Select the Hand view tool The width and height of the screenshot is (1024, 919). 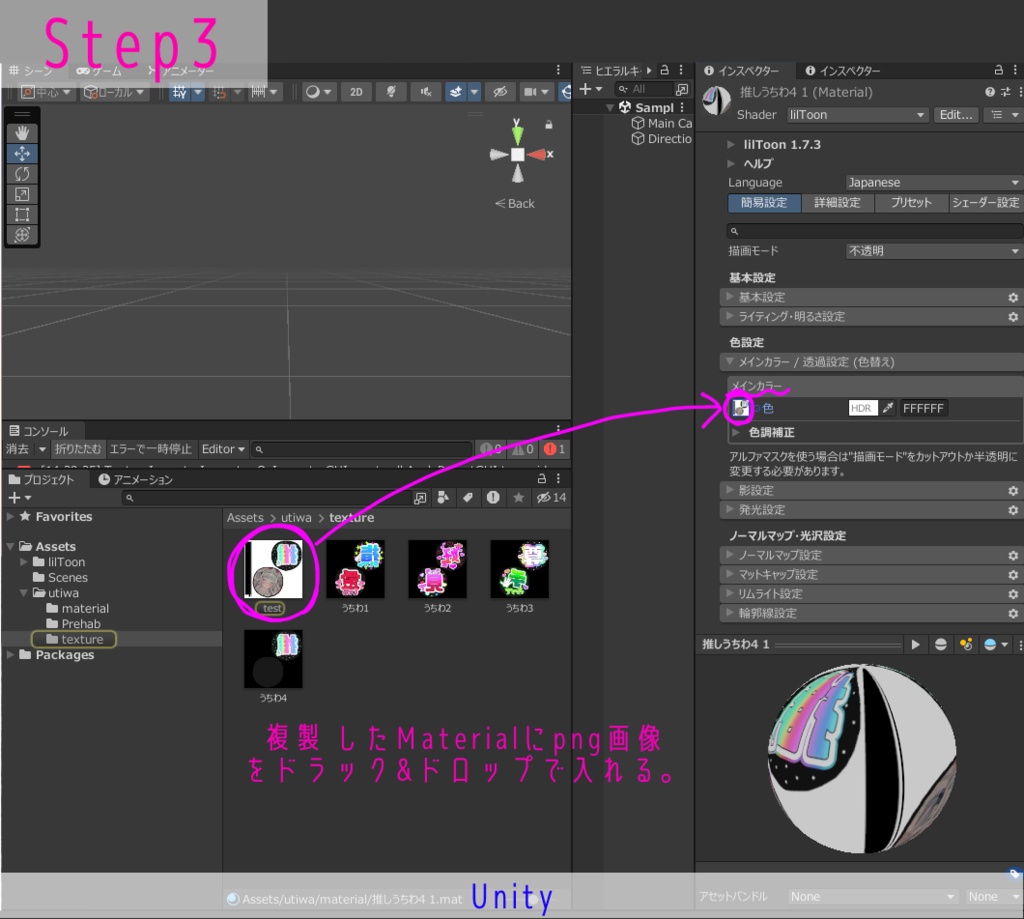click(22, 133)
